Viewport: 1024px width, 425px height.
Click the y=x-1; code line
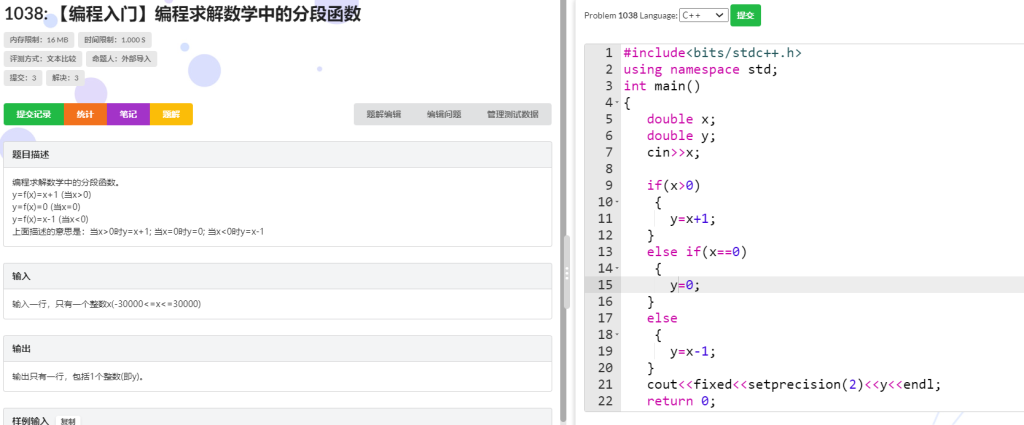693,352
